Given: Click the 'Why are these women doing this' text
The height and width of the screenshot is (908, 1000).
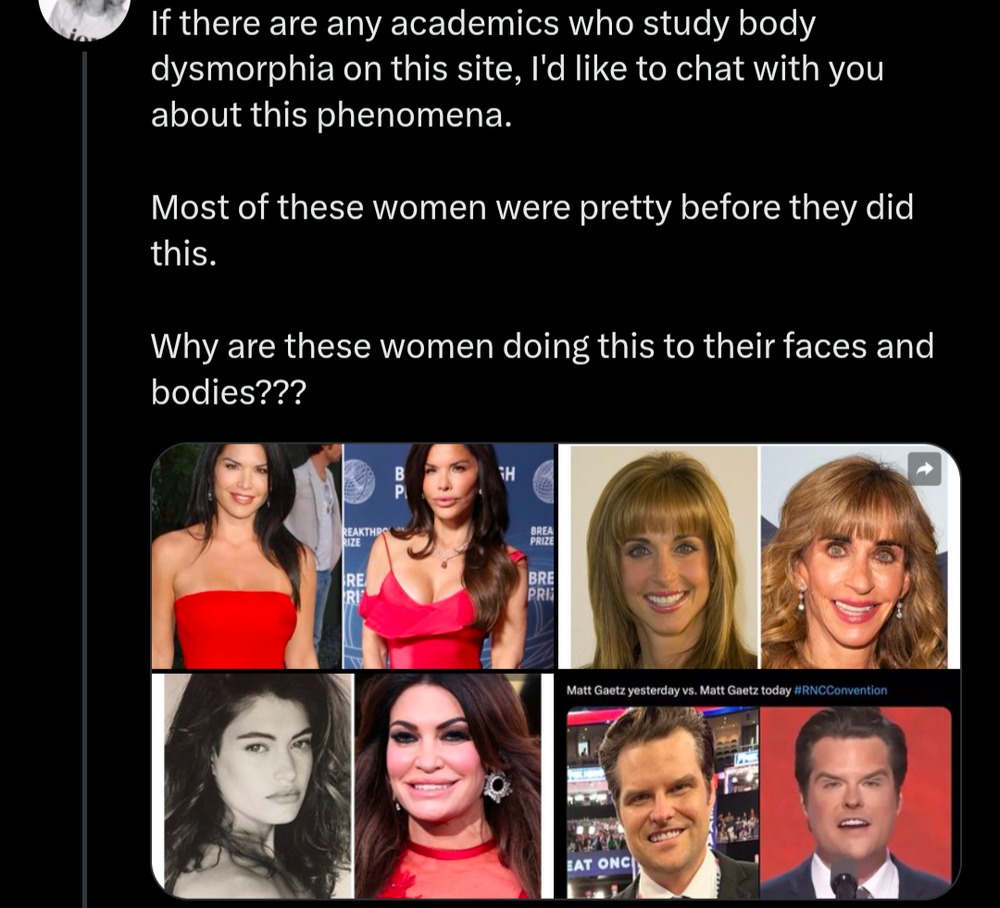Looking at the screenshot, I should (x=542, y=369).
